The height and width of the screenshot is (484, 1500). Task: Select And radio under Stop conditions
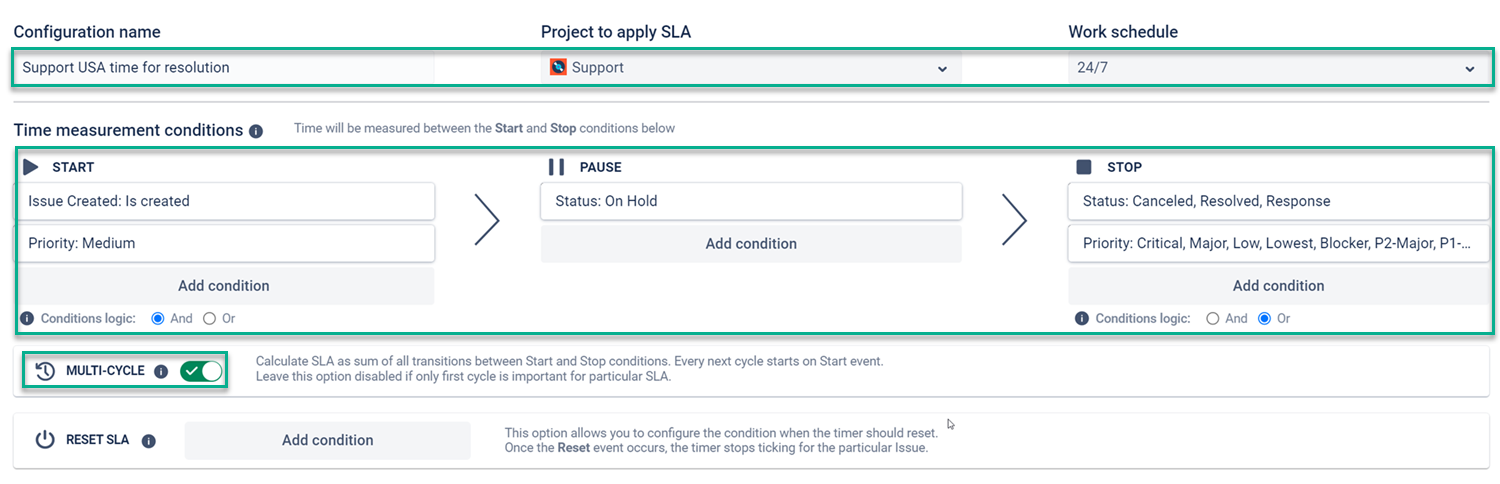pyautogui.click(x=1213, y=319)
